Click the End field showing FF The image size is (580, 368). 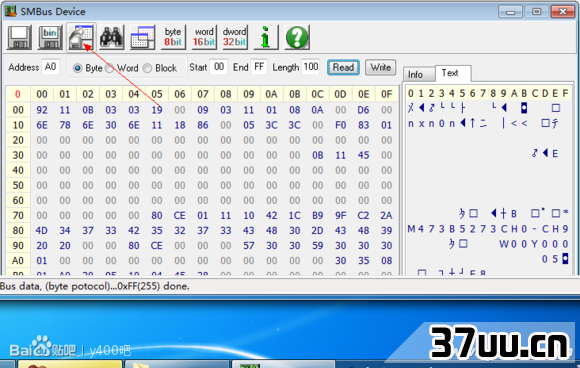point(259,67)
